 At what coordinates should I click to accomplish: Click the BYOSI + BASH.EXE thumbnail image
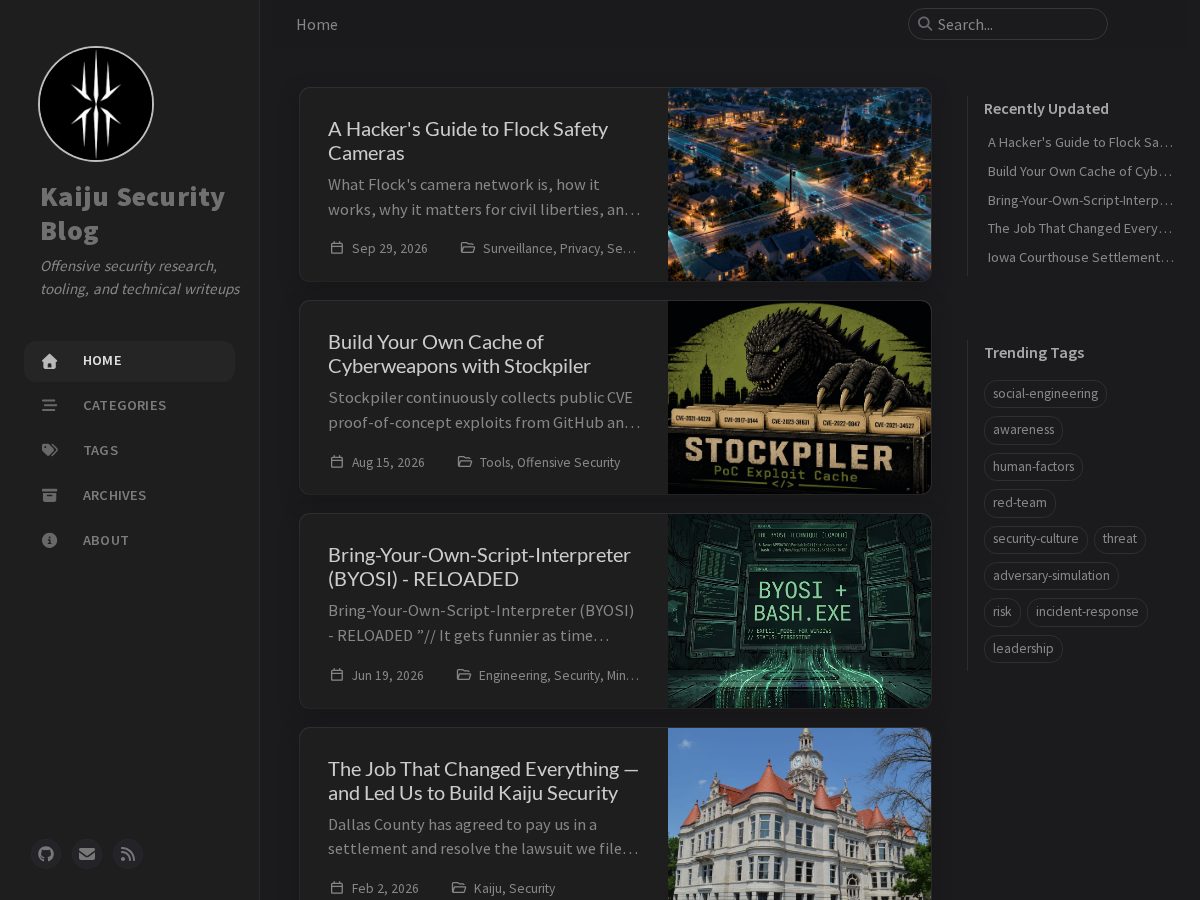(x=800, y=611)
